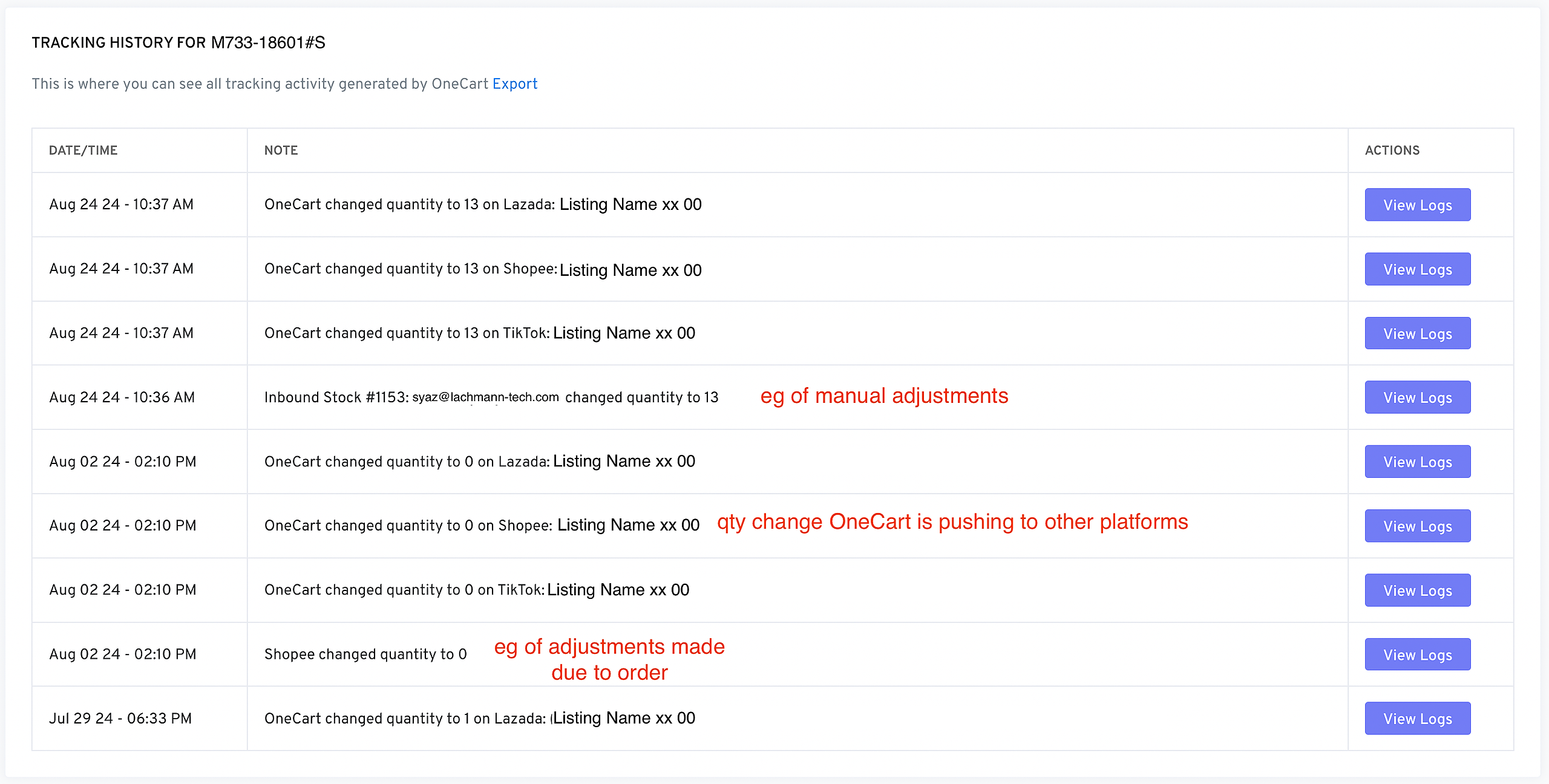Click the DATE/TIME column header
The image size is (1549, 784).
tap(83, 151)
